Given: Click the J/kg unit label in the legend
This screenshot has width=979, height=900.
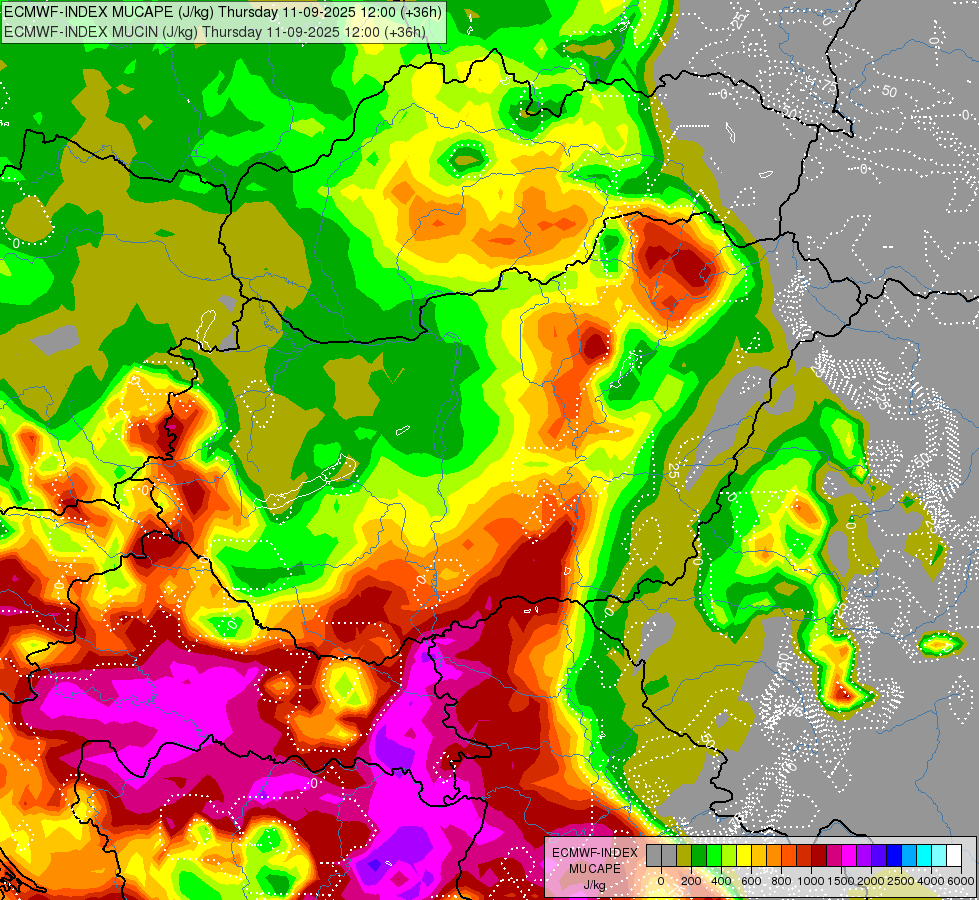Looking at the screenshot, I should [x=595, y=886].
